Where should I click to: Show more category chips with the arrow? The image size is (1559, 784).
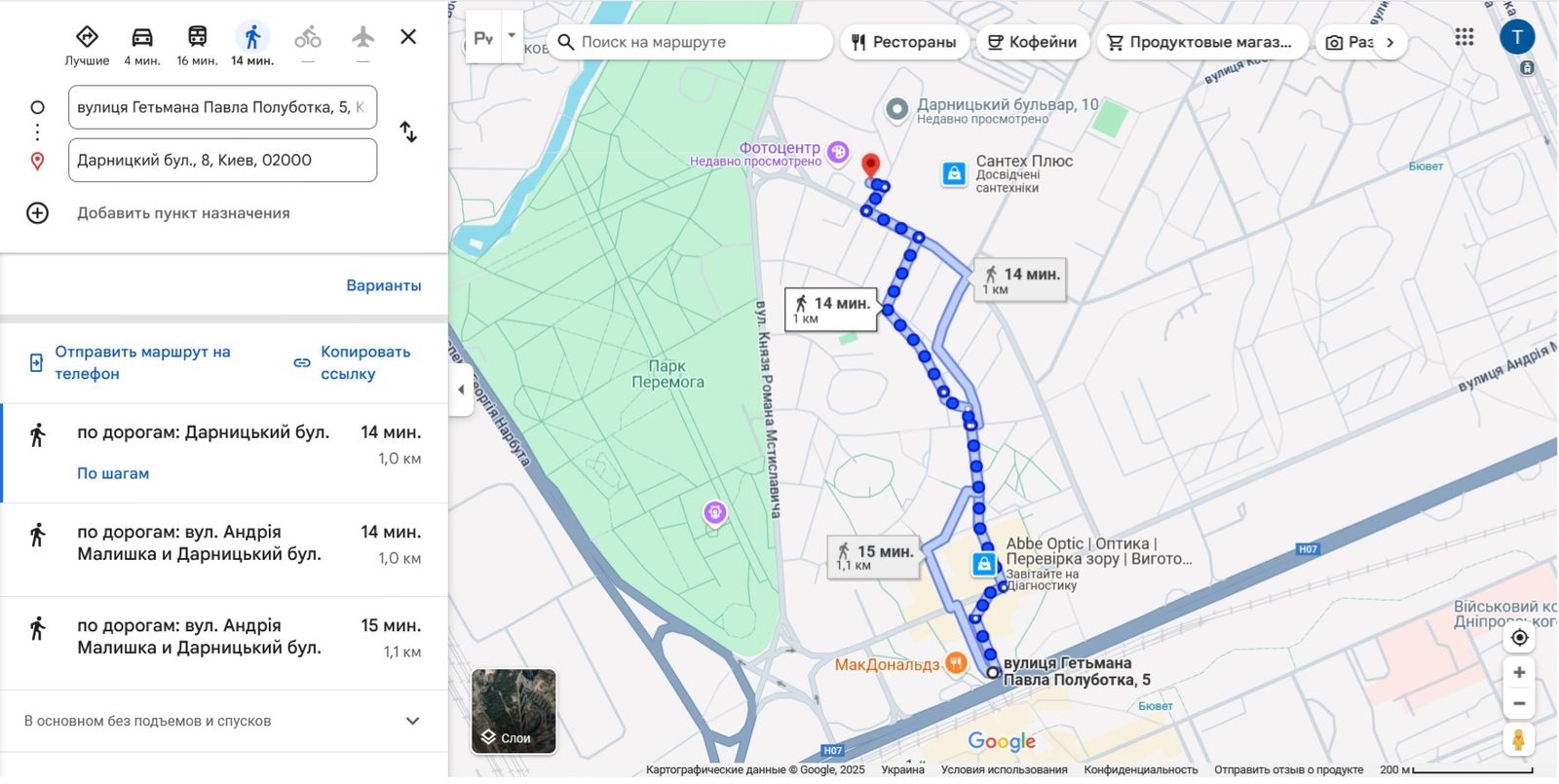click(1389, 42)
